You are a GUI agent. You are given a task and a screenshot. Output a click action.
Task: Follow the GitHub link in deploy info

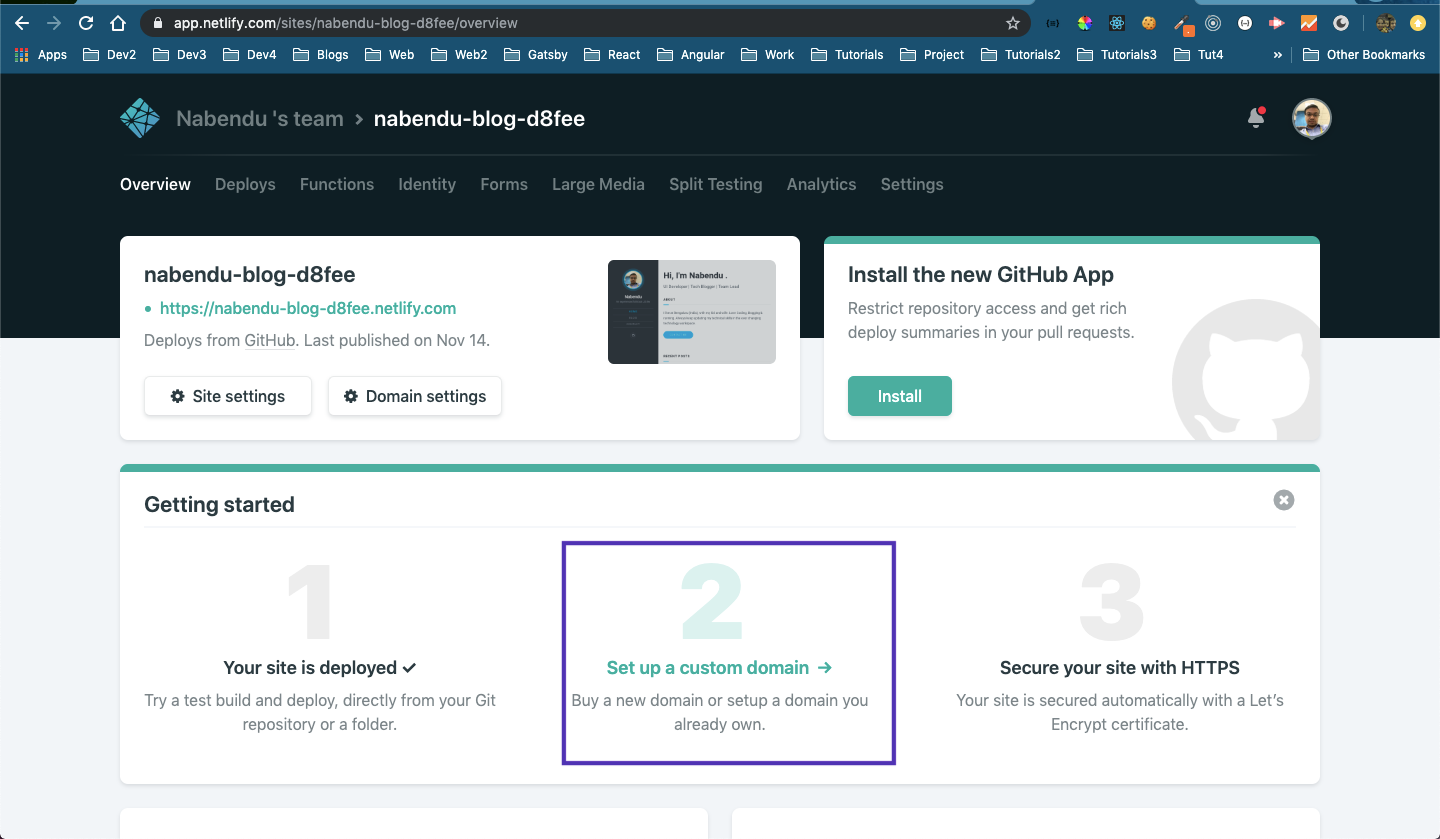(x=270, y=340)
